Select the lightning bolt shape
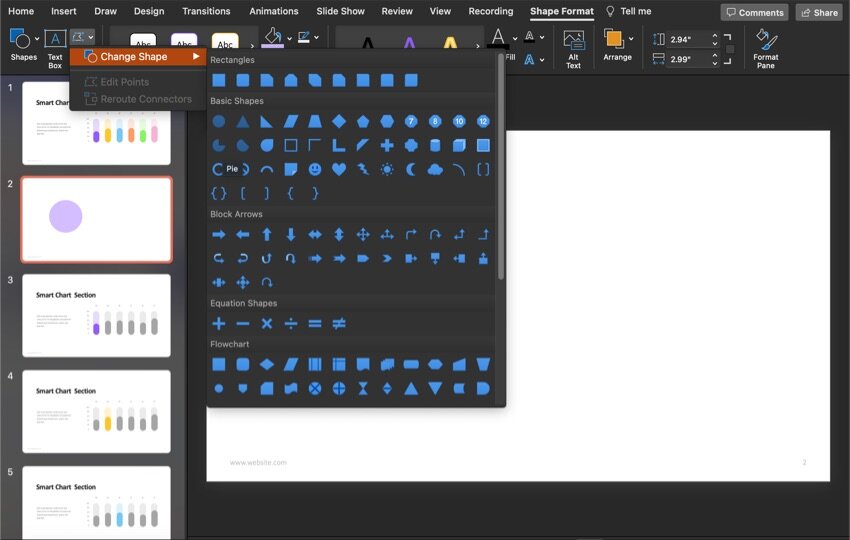Viewport: 850px width, 540px height. (x=363, y=169)
